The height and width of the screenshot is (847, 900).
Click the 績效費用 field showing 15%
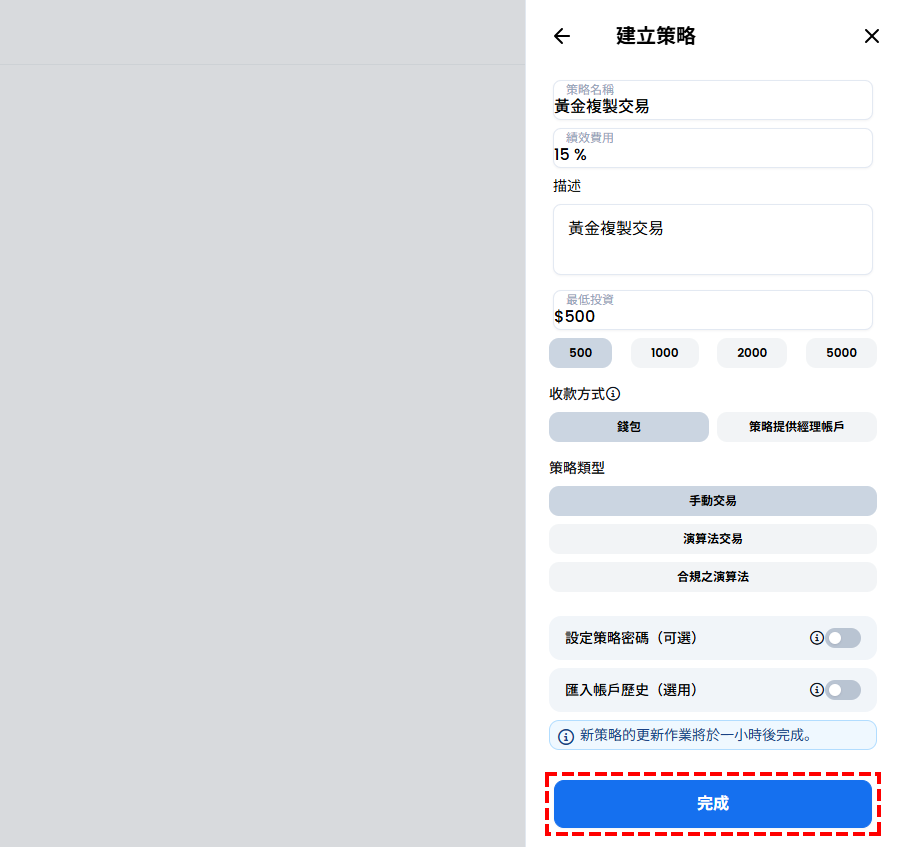tap(712, 148)
